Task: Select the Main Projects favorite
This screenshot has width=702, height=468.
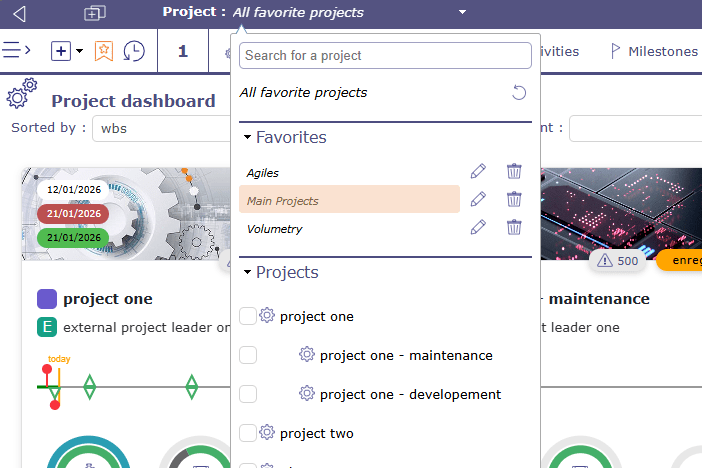Action: coord(283,201)
